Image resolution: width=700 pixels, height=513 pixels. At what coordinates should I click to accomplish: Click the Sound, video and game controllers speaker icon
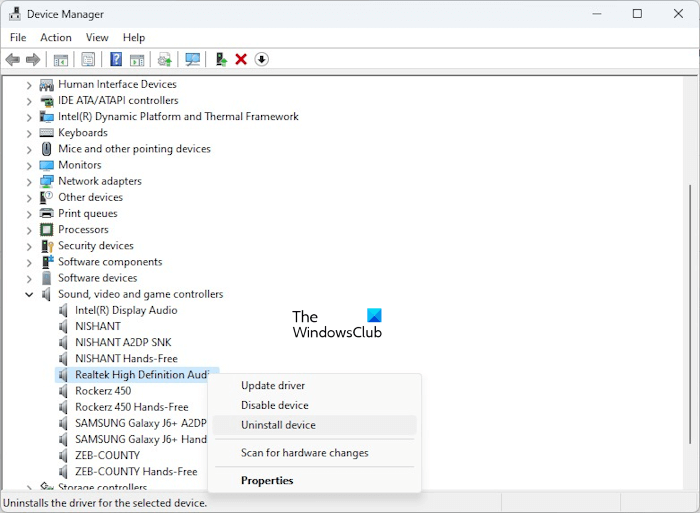pyautogui.click(x=46, y=294)
